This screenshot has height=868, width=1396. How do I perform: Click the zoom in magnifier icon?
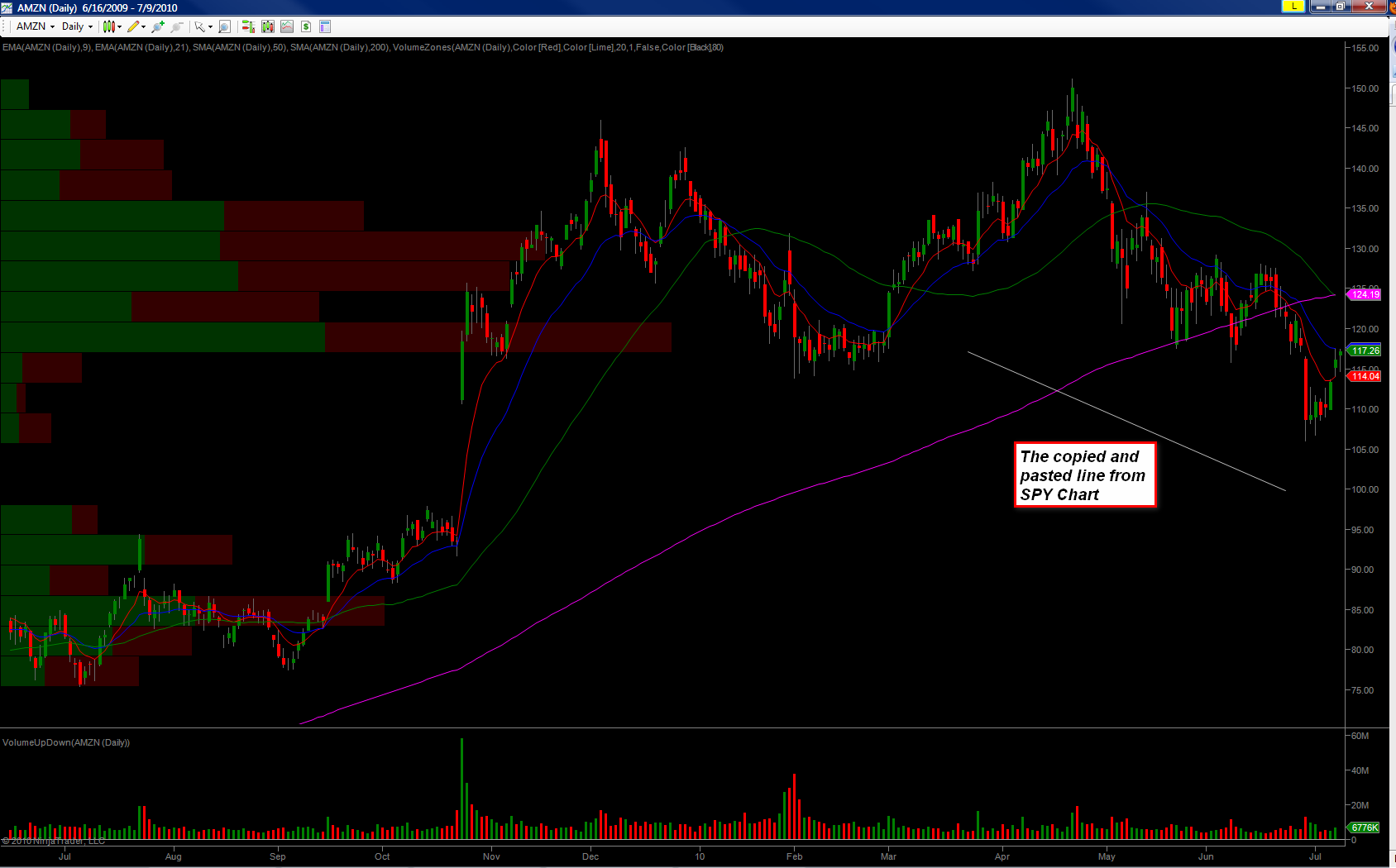(158, 26)
